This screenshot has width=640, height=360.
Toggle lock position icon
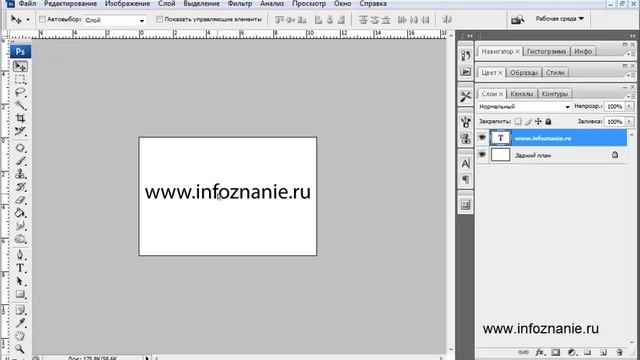pyautogui.click(x=538, y=121)
